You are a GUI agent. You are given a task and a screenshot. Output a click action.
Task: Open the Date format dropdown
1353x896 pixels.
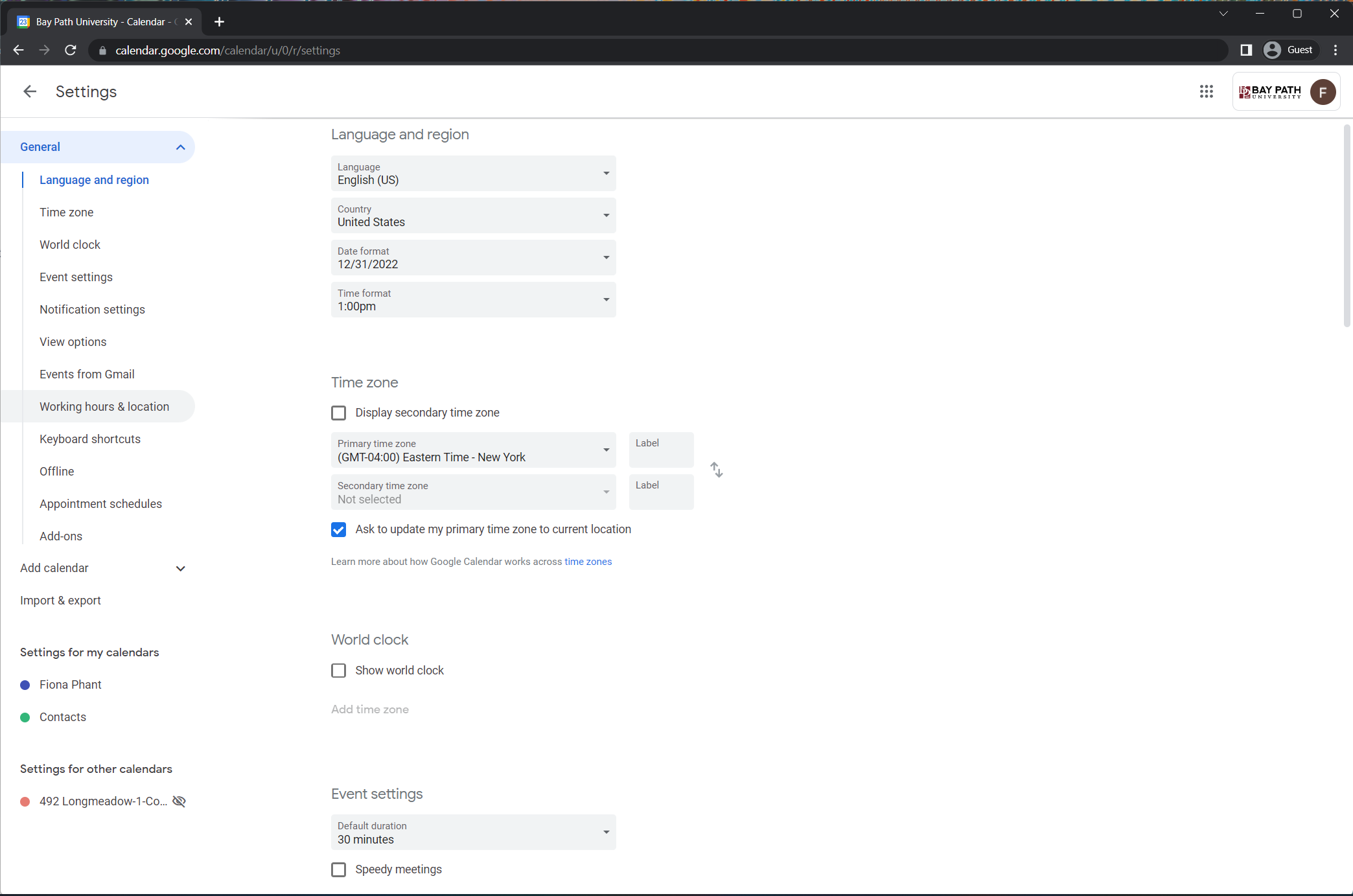tap(473, 258)
